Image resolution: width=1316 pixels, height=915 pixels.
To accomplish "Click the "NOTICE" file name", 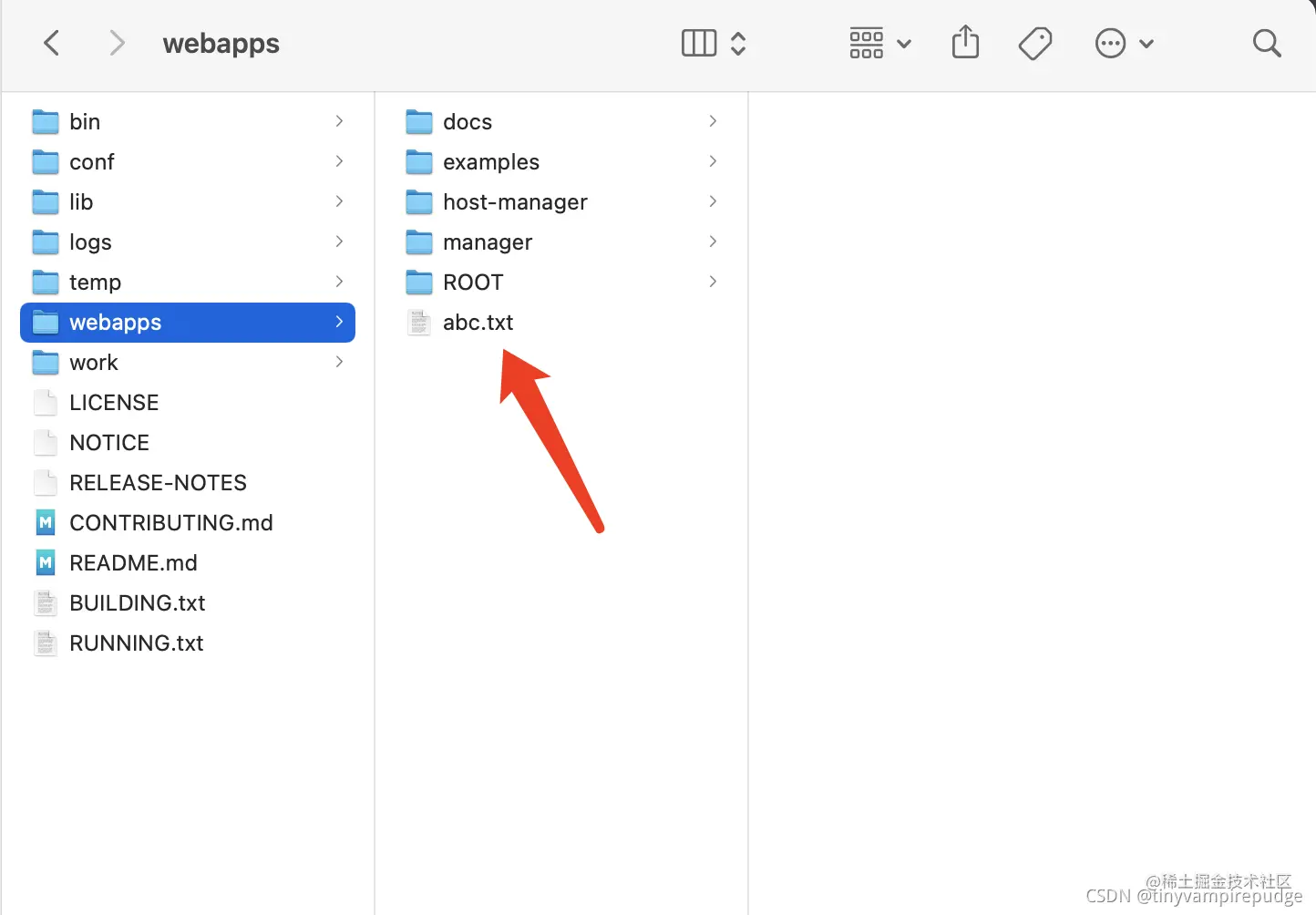I will [x=109, y=442].
